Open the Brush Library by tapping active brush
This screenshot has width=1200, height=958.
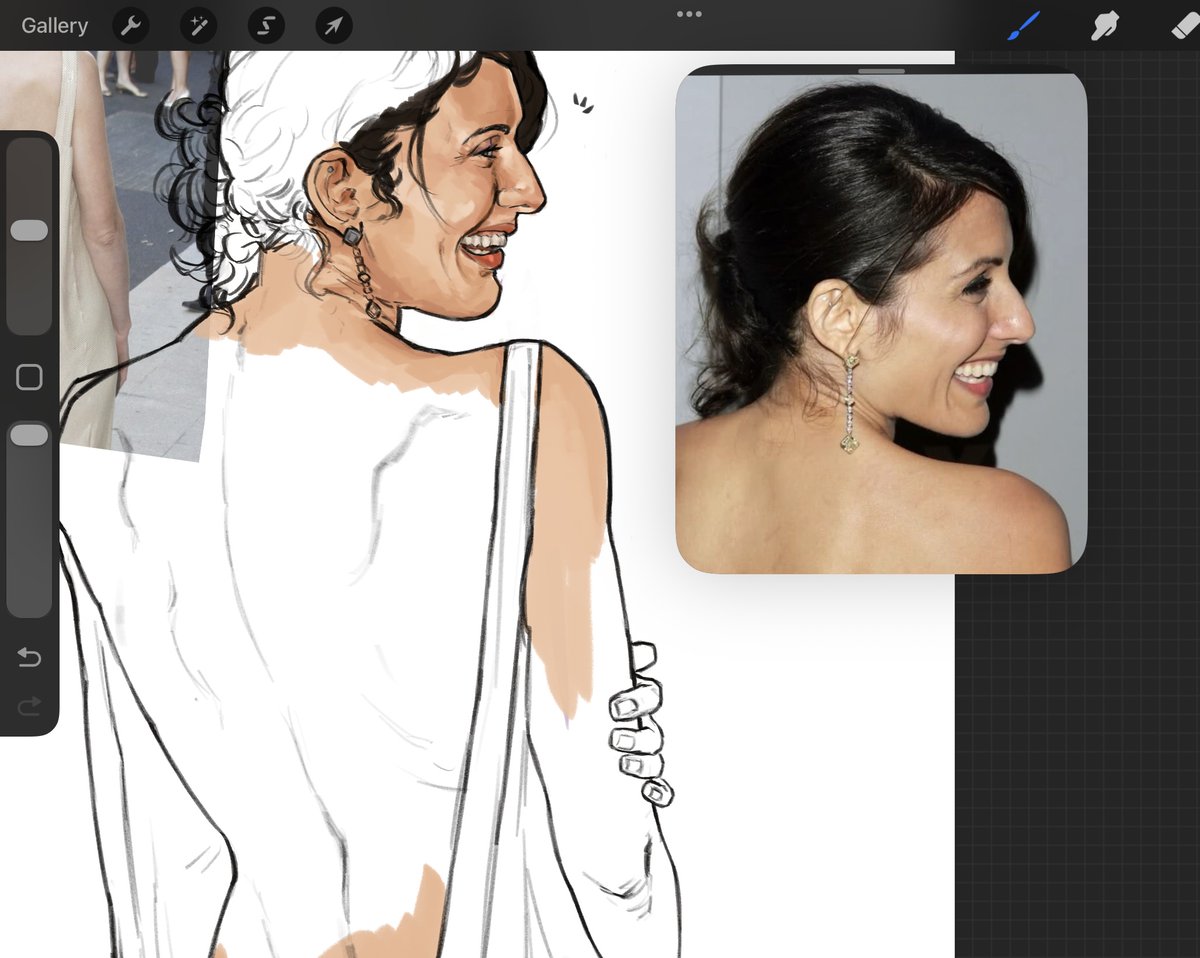(x=1022, y=25)
